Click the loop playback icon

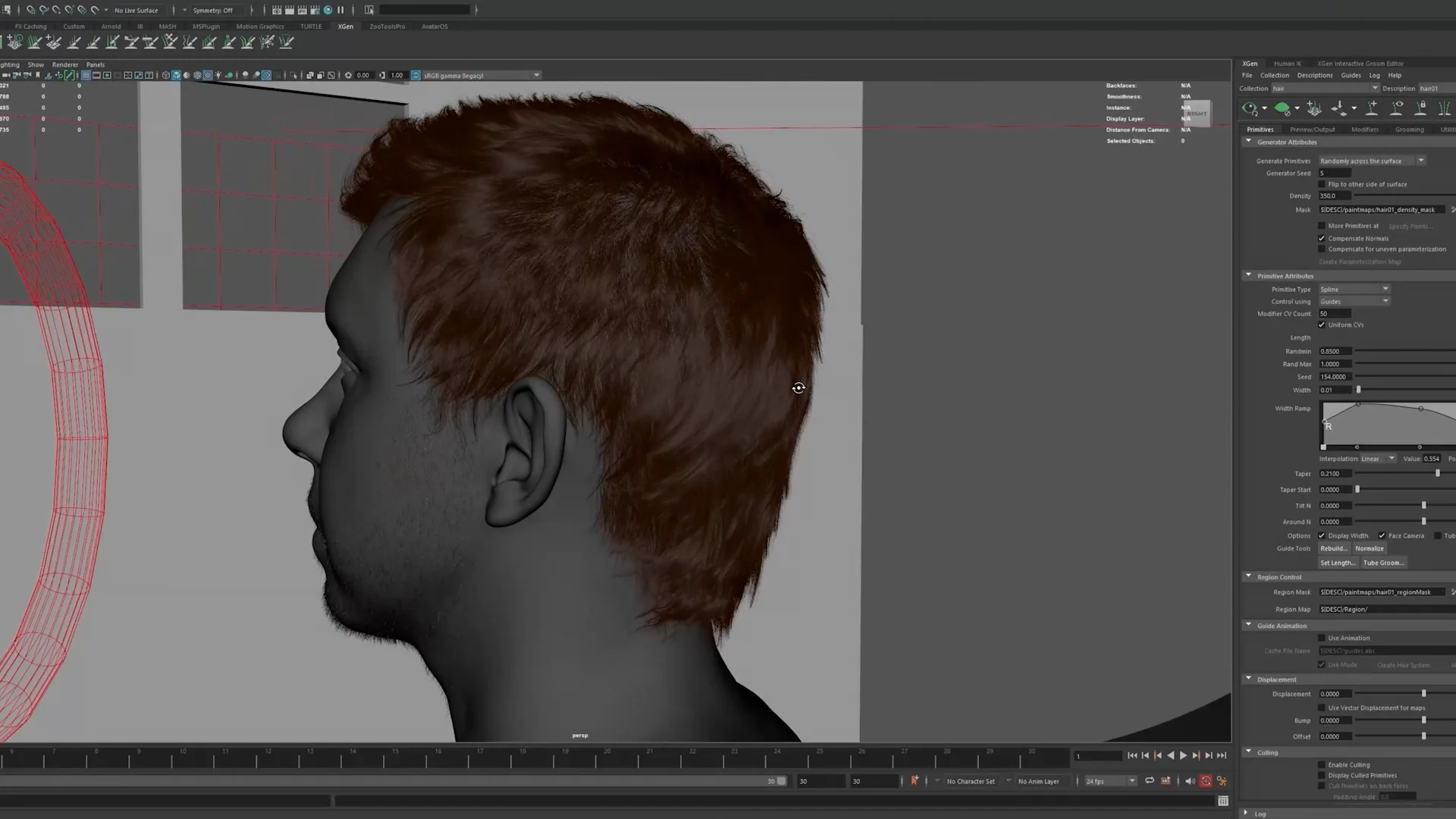pos(1150,781)
